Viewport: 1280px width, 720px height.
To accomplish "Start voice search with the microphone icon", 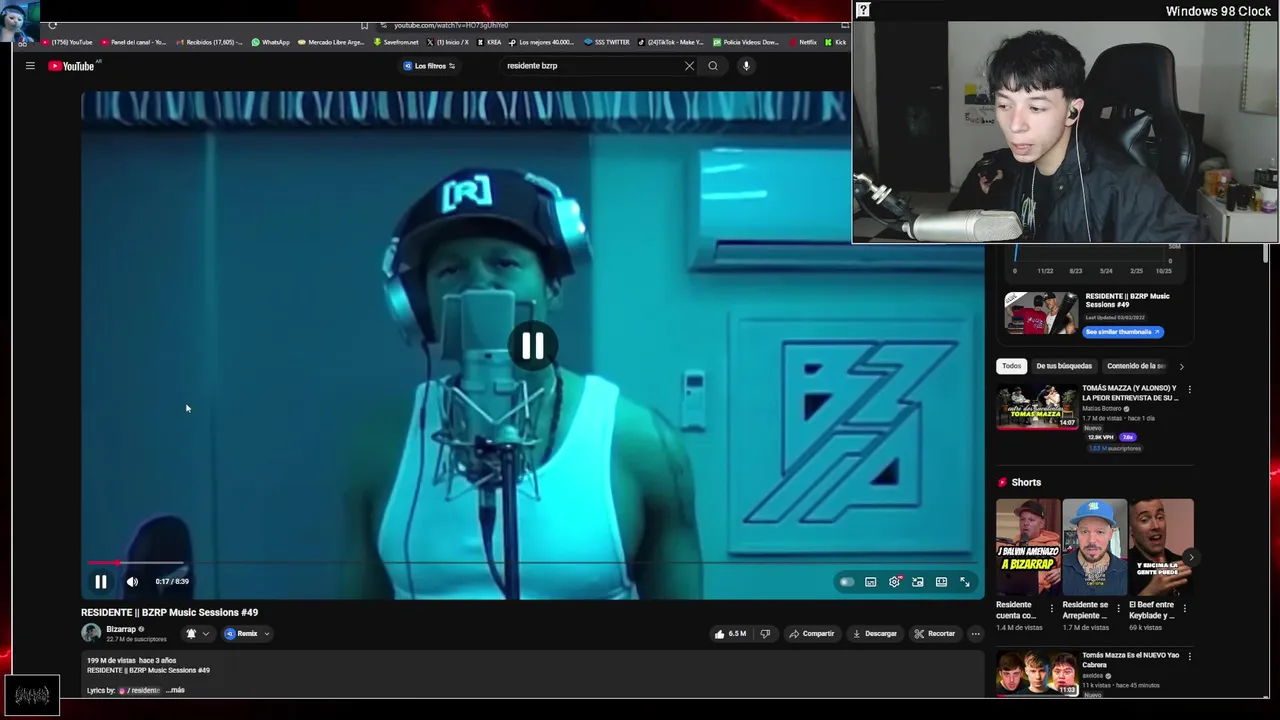I will [x=745, y=66].
